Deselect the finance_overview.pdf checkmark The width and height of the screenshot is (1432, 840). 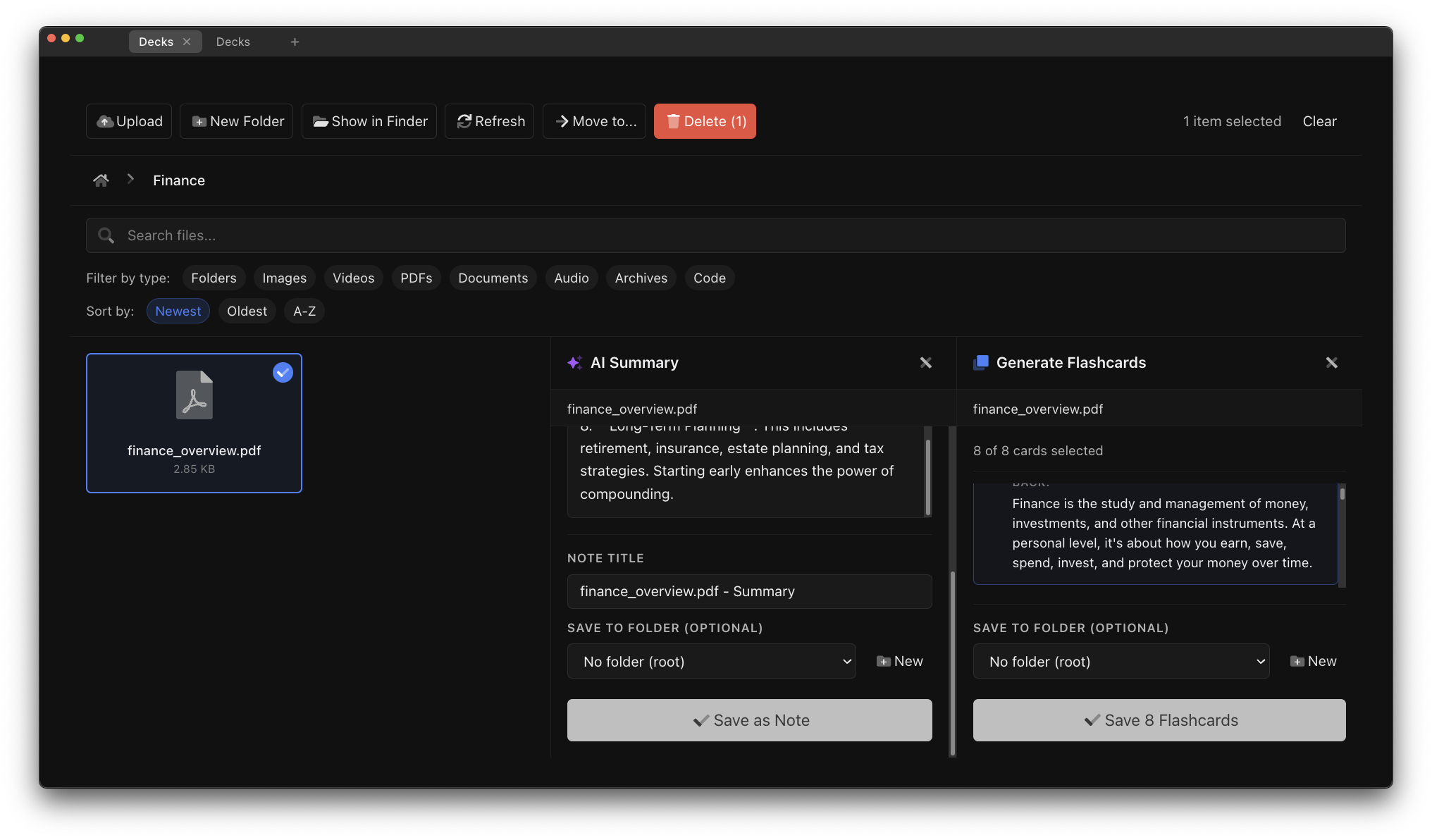point(282,372)
